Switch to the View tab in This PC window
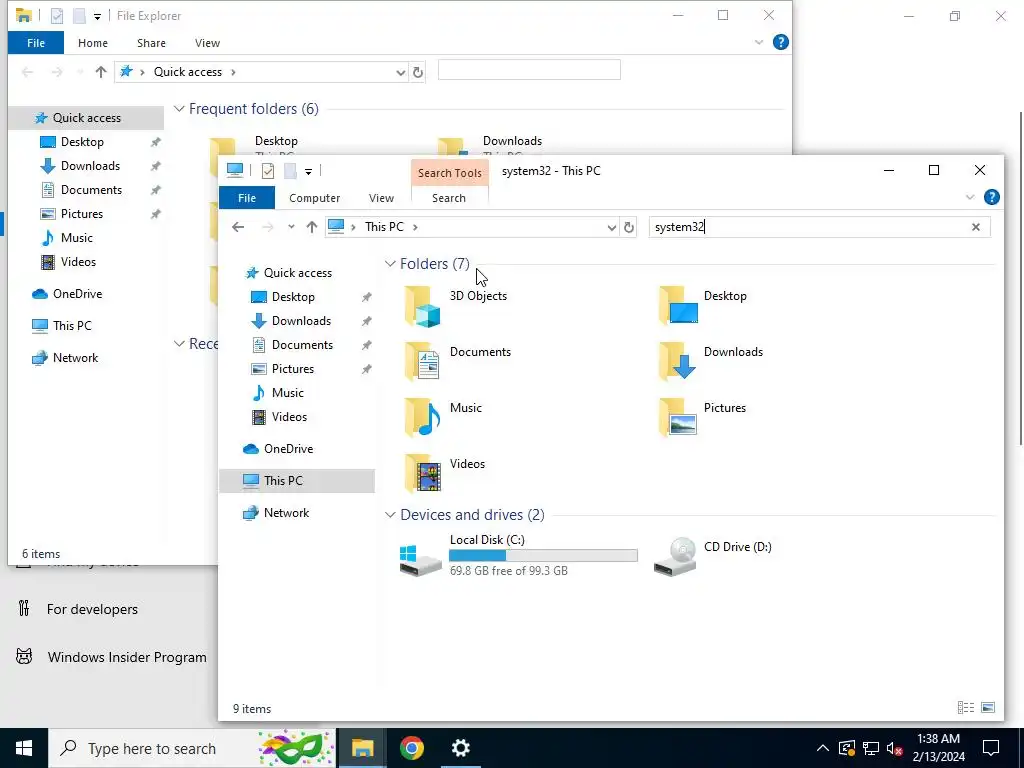1024x768 pixels. pyautogui.click(x=381, y=198)
